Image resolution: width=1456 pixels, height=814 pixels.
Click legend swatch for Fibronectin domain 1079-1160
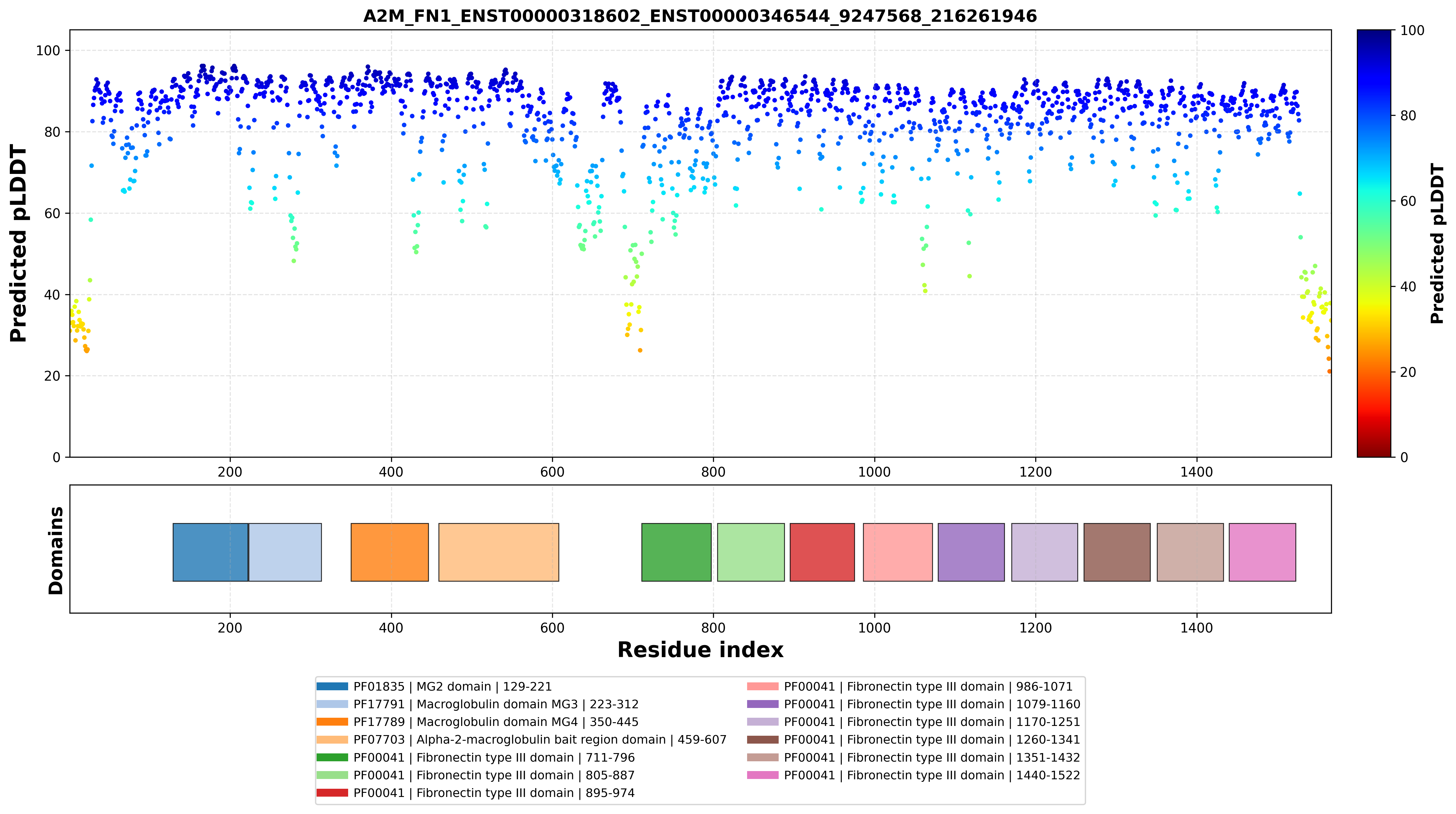[763, 704]
